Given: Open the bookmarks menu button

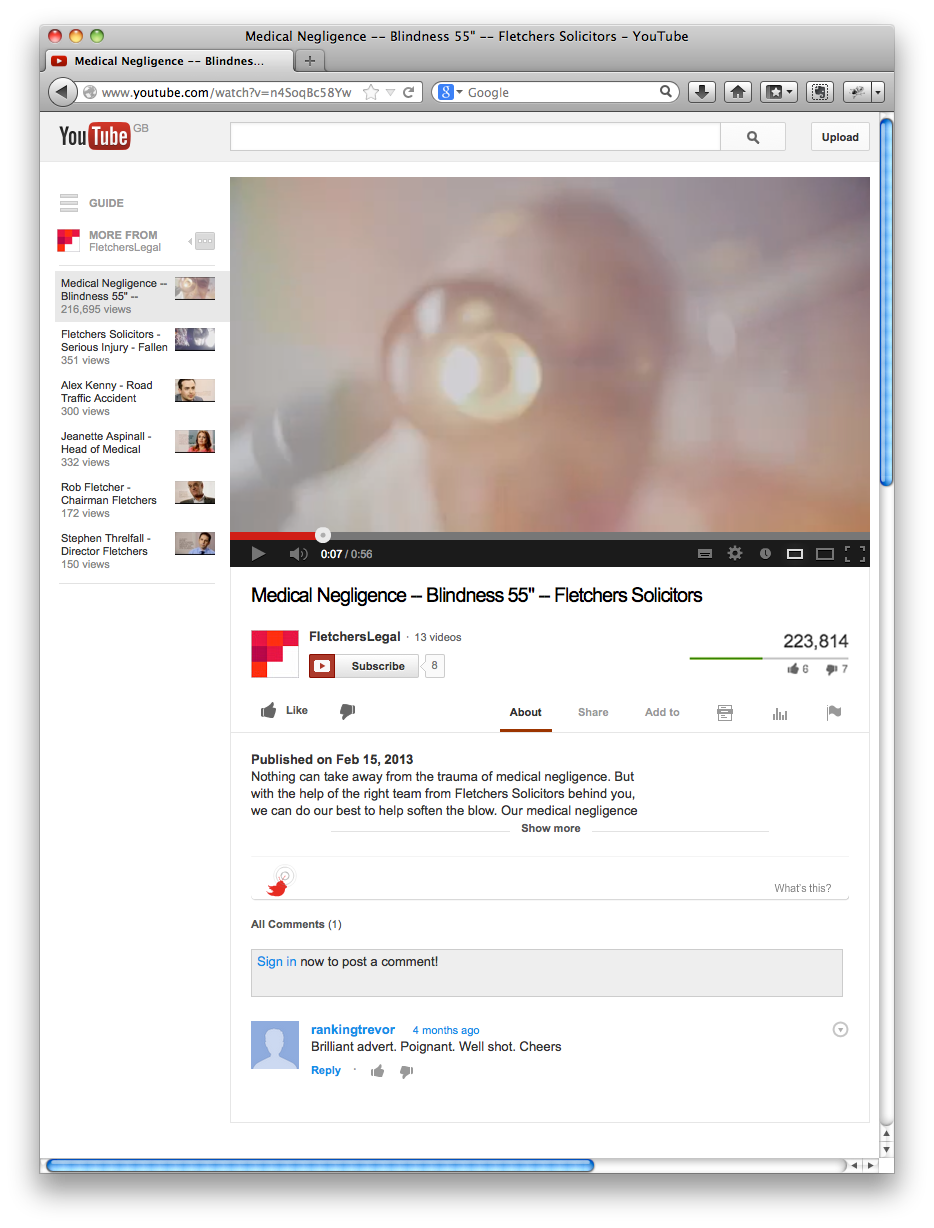Looking at the screenshot, I should [778, 92].
